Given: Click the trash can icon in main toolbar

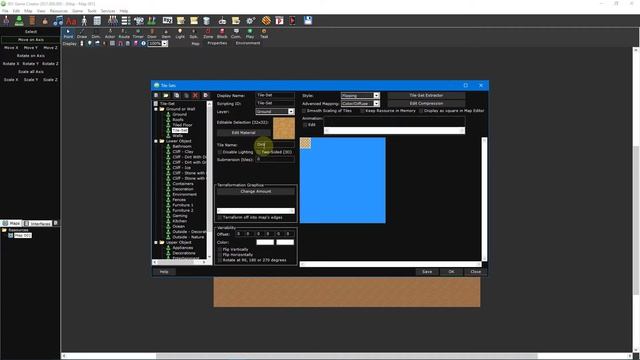Looking at the screenshot, I should coord(207,20).
